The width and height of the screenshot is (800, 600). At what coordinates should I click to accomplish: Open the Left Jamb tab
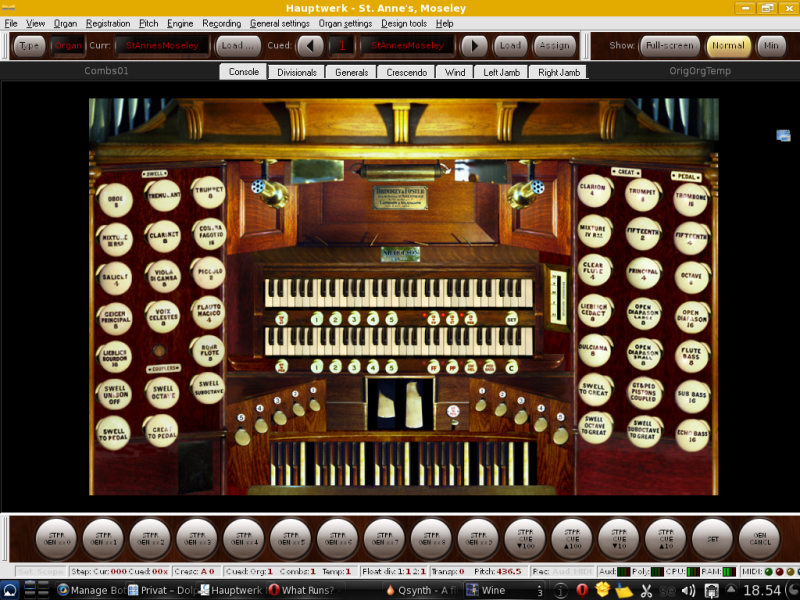[x=502, y=72]
